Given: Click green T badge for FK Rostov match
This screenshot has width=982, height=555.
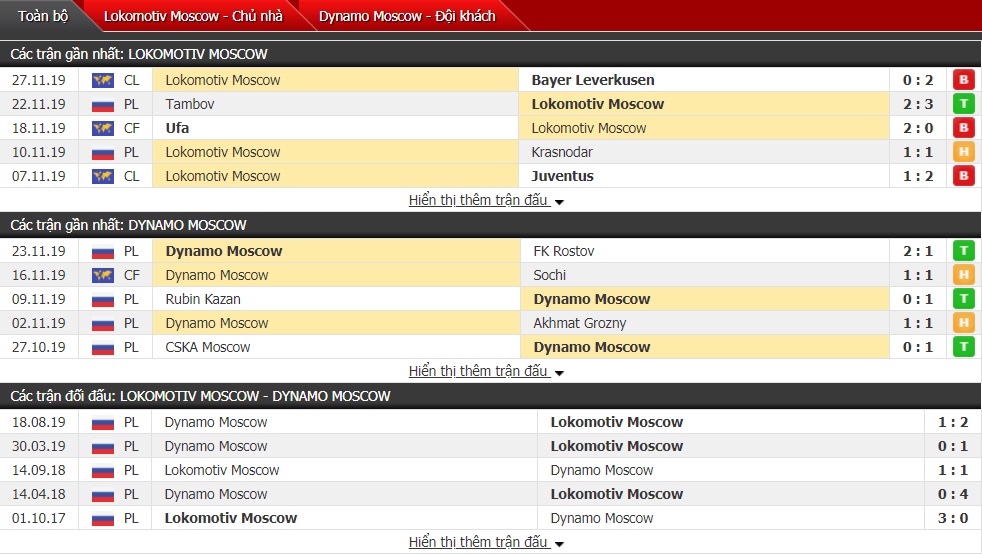Looking at the screenshot, I should pos(964,251).
